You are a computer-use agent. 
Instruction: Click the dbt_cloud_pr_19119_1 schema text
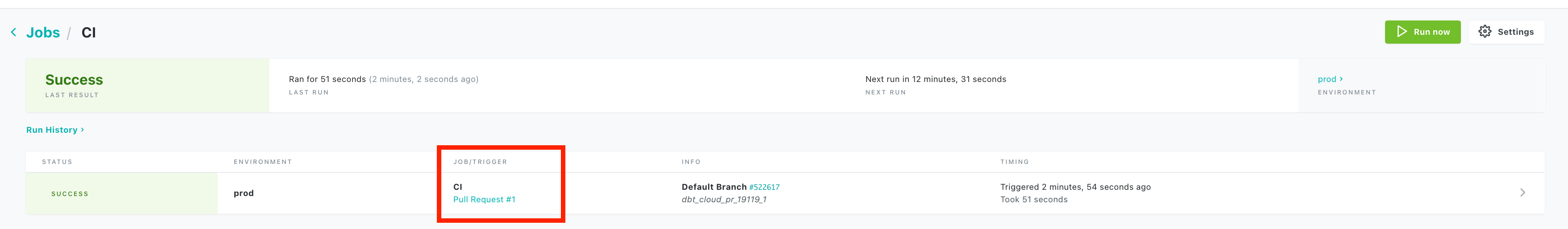[x=724, y=200]
